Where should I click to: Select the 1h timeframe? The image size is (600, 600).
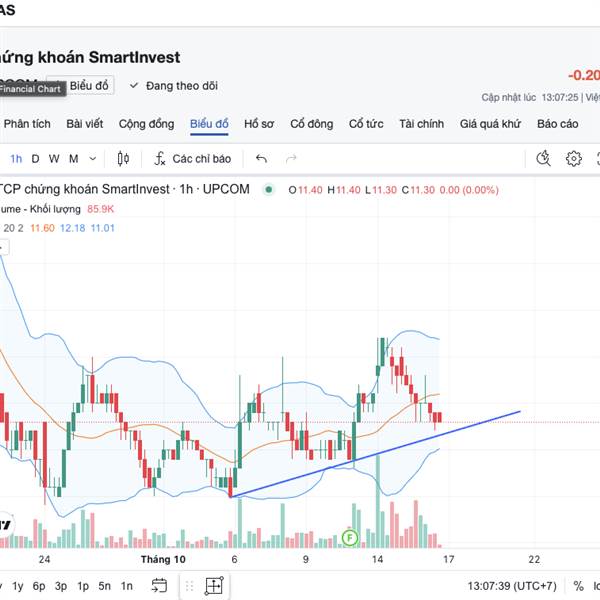[16, 158]
